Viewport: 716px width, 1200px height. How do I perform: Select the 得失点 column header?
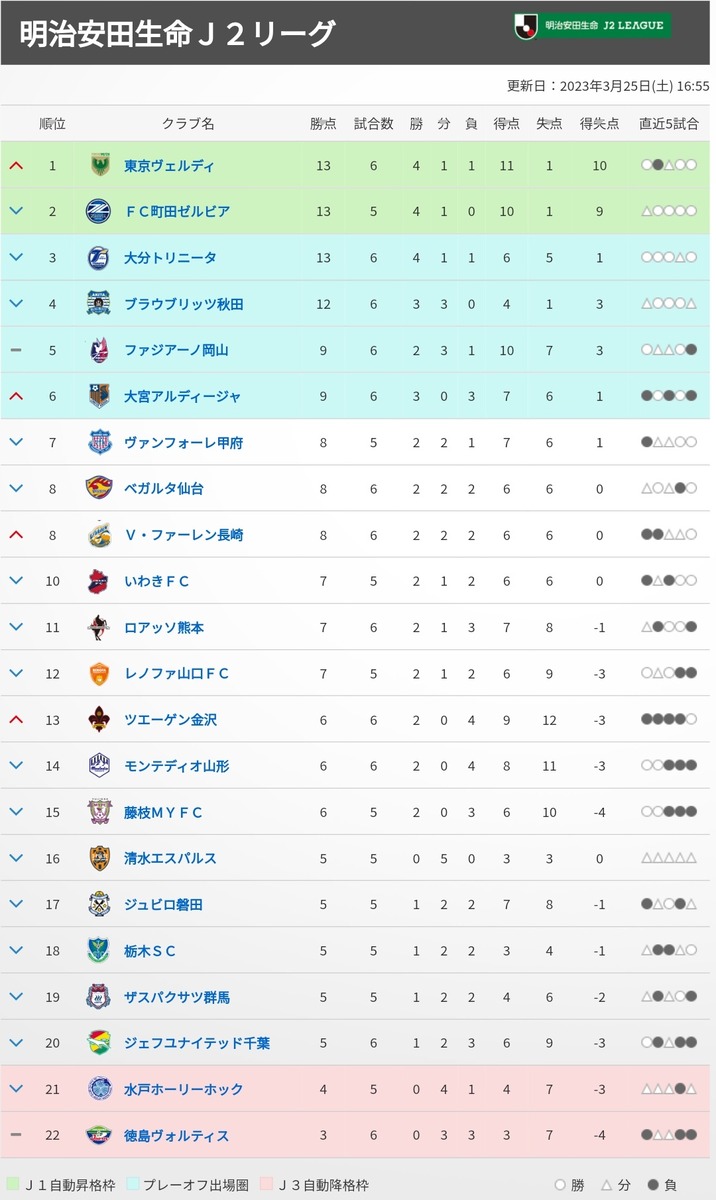tap(599, 124)
